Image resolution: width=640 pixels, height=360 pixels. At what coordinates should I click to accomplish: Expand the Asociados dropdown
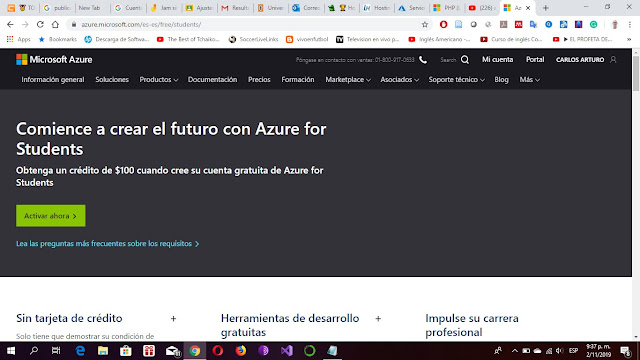(x=400, y=80)
